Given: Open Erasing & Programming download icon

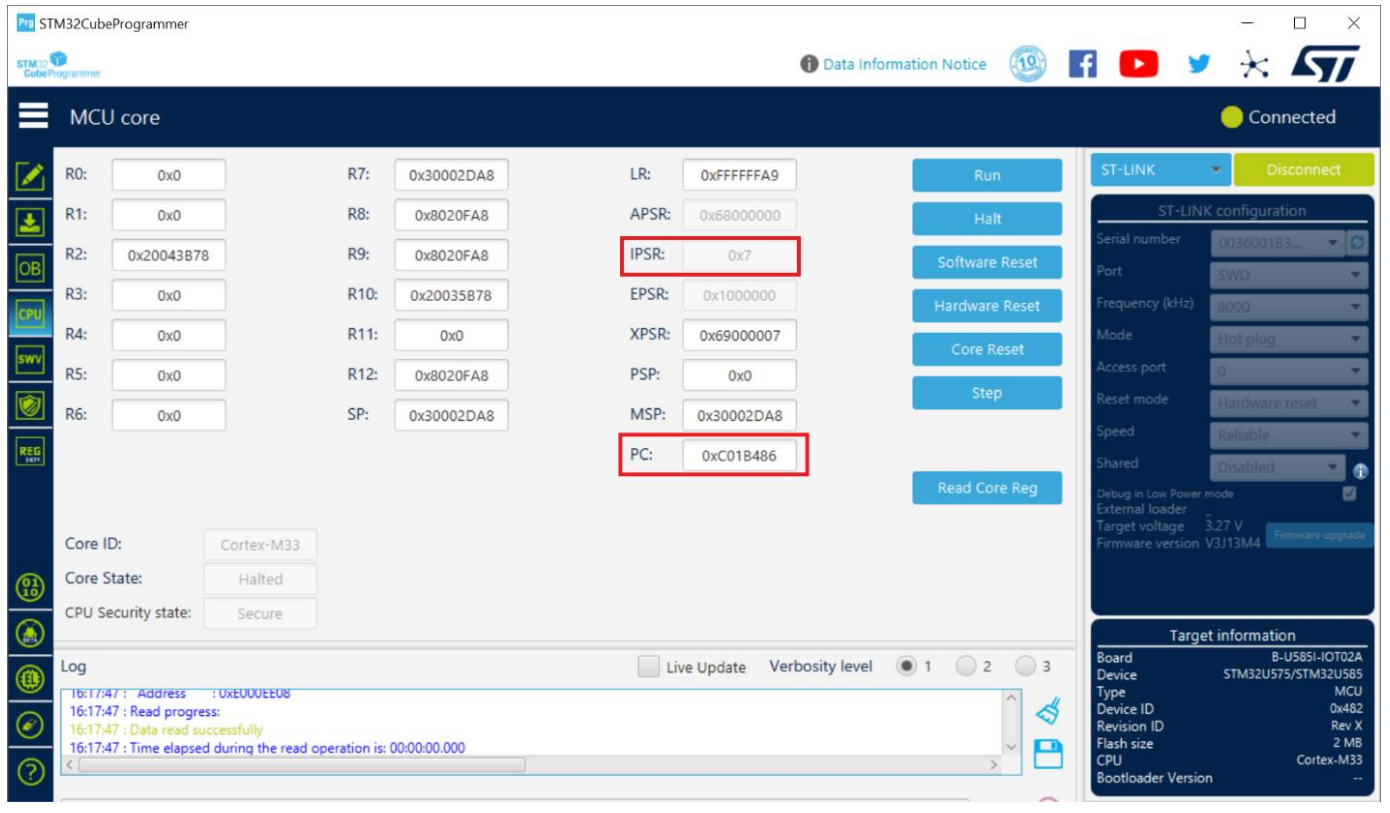Looking at the screenshot, I should tap(31, 221).
